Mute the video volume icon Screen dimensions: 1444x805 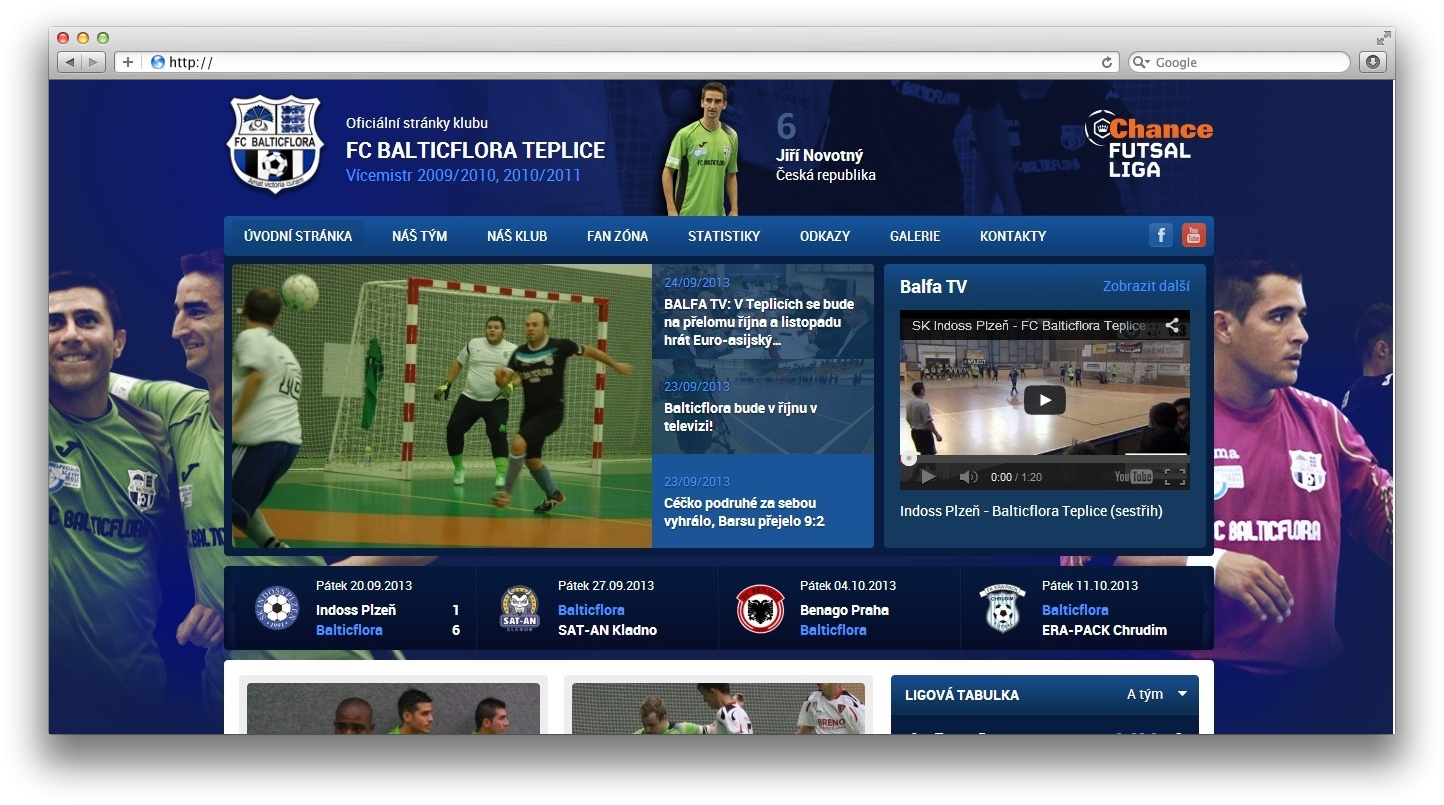point(968,477)
